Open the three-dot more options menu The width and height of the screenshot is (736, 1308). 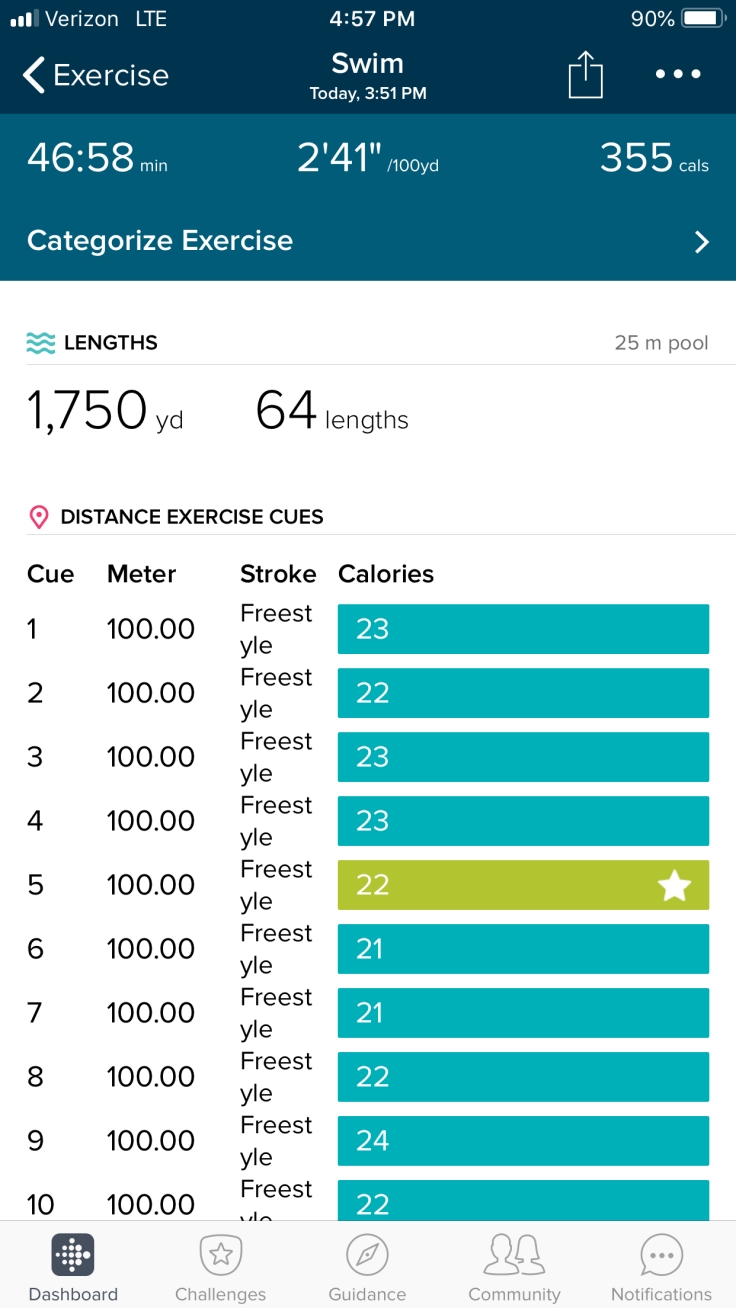[x=678, y=75]
